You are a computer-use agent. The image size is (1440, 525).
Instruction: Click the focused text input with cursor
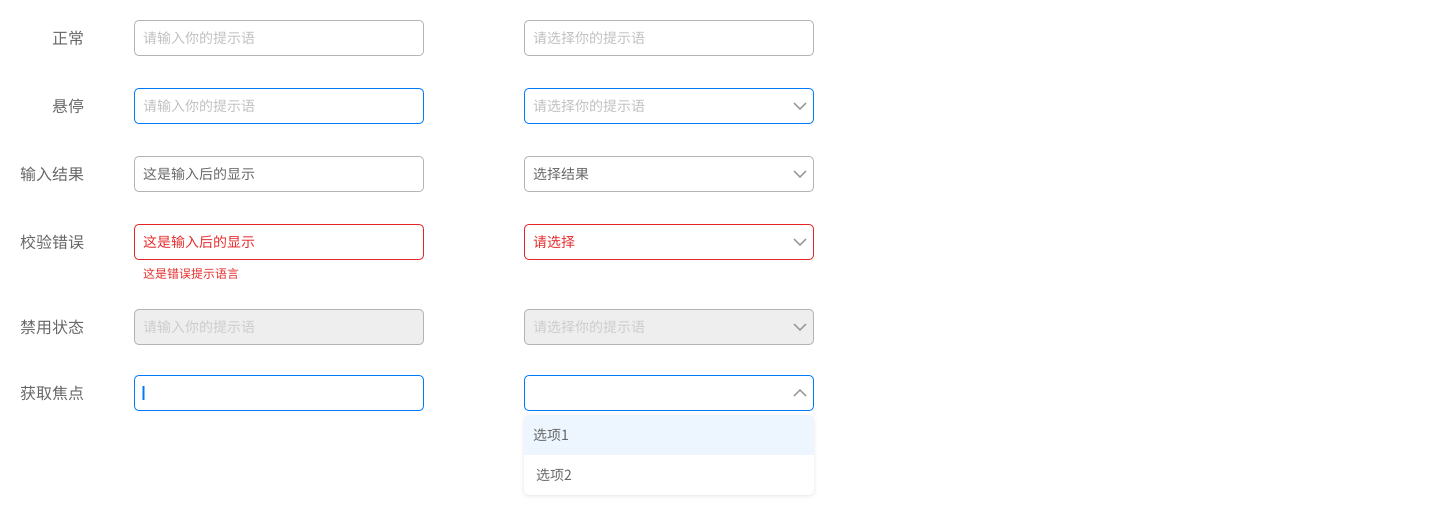pyautogui.click(x=278, y=393)
